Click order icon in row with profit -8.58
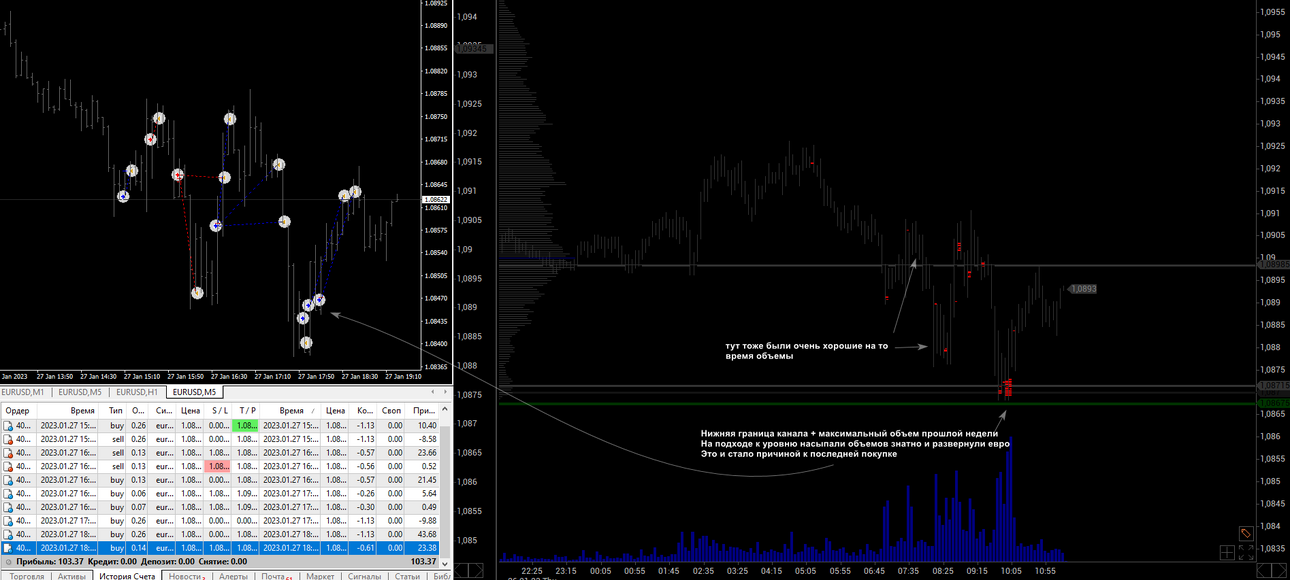This screenshot has height=580, width=1290. coord(8,439)
